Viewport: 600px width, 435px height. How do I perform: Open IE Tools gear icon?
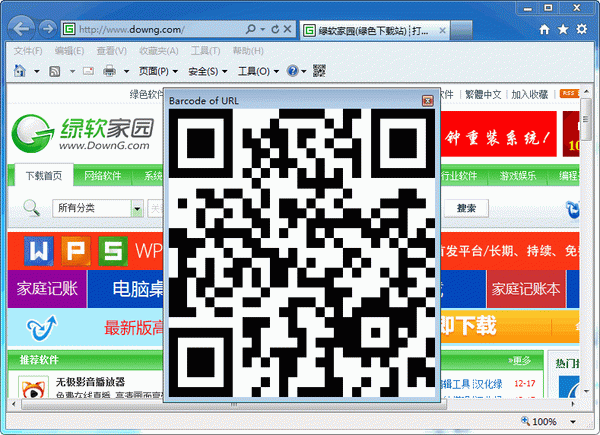(582, 29)
